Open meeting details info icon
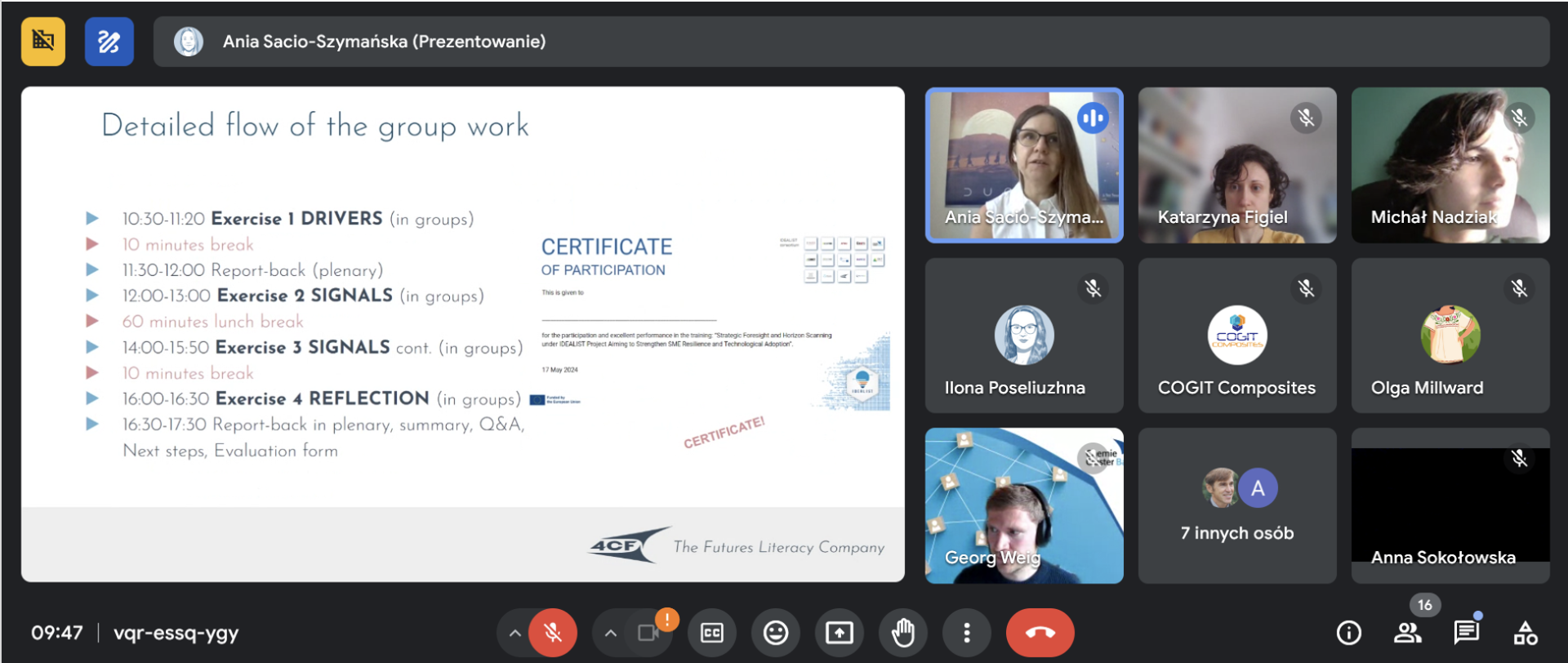 [1348, 633]
